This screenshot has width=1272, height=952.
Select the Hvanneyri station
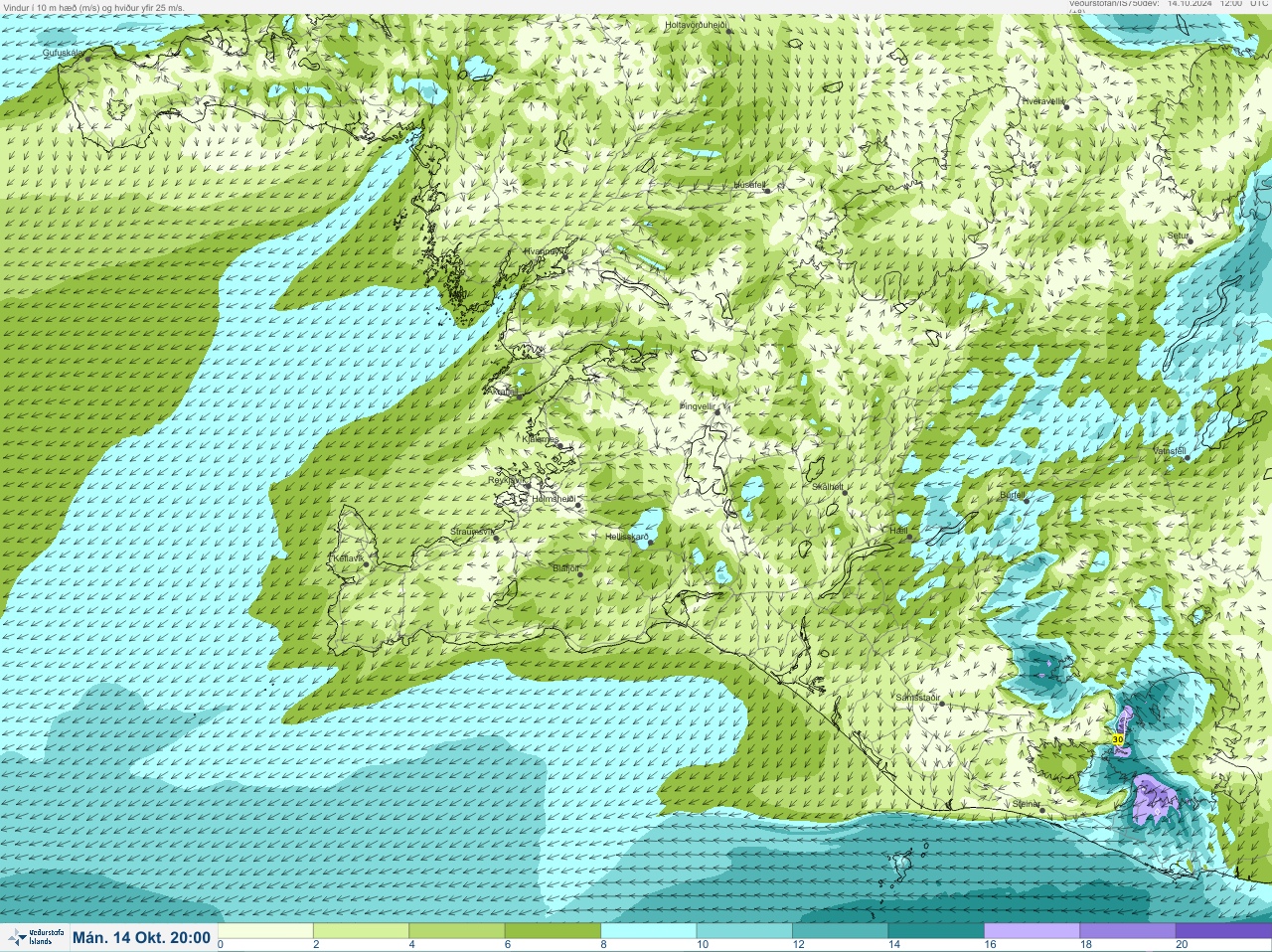pyautogui.click(x=563, y=255)
